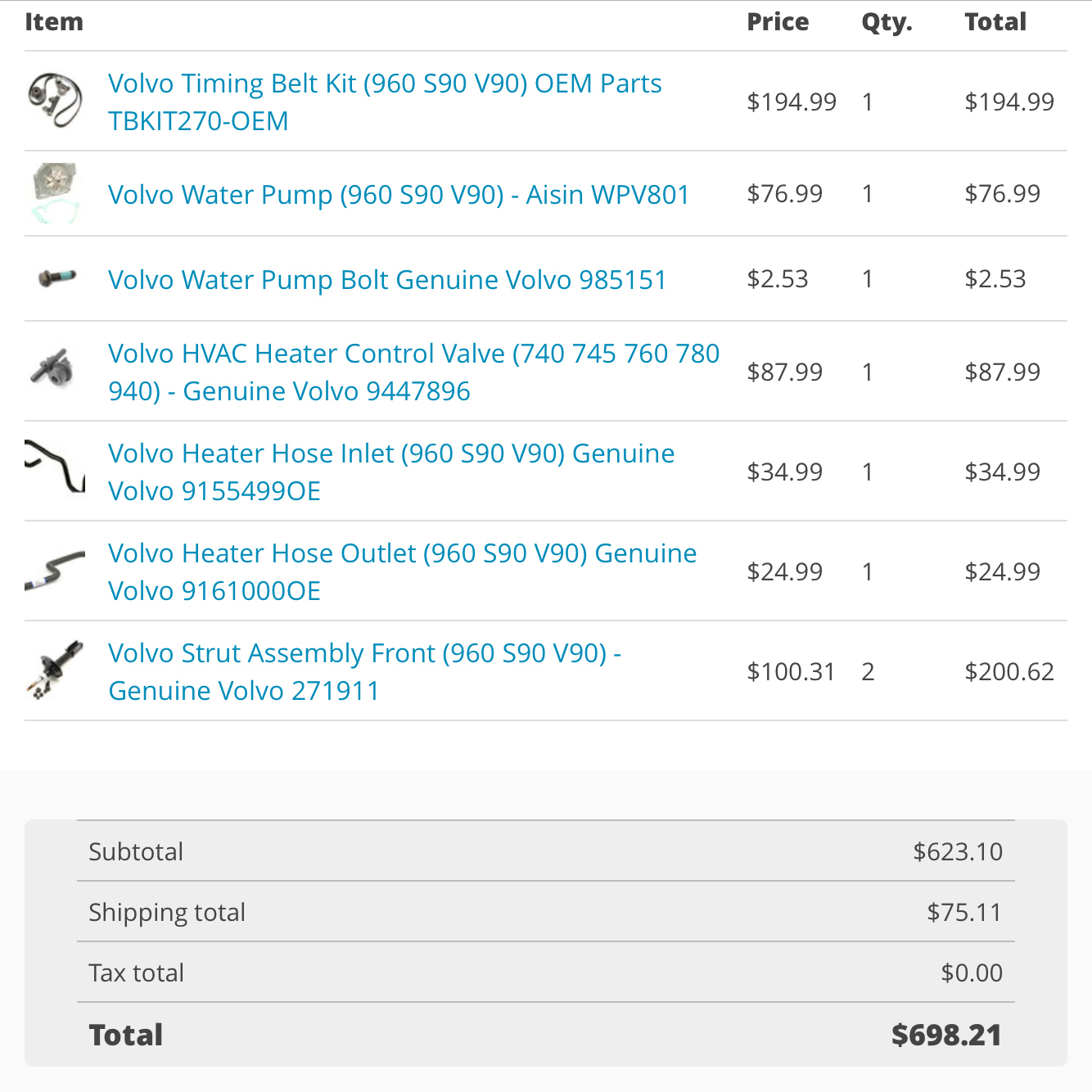Click the $75.11 shipping total amount
This screenshot has height=1092, width=1092.
[964, 912]
